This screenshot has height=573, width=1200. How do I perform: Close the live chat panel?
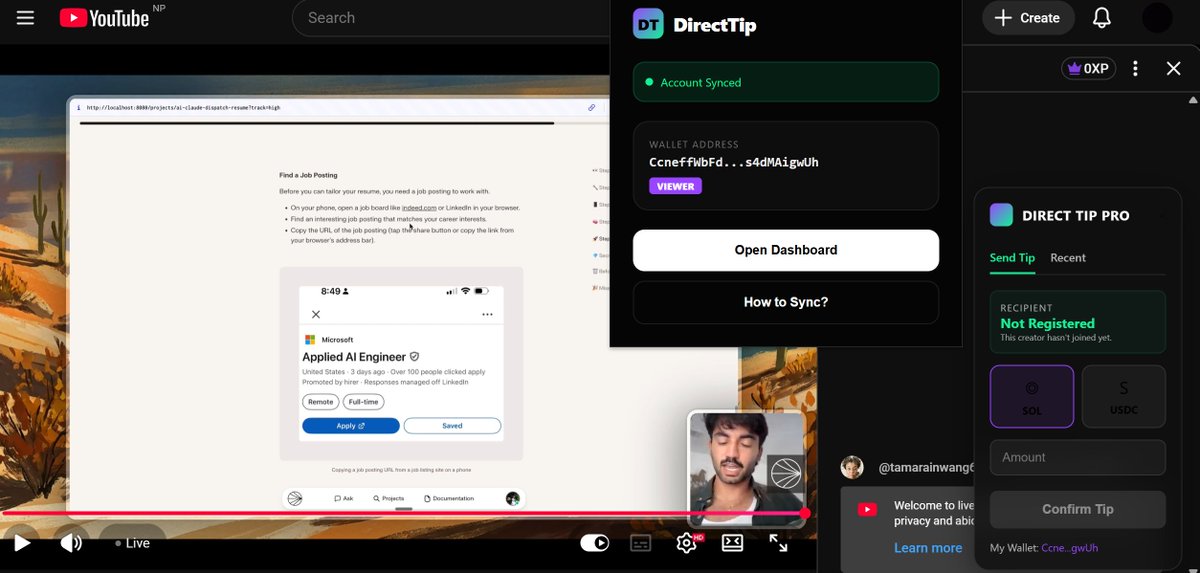click(1174, 68)
